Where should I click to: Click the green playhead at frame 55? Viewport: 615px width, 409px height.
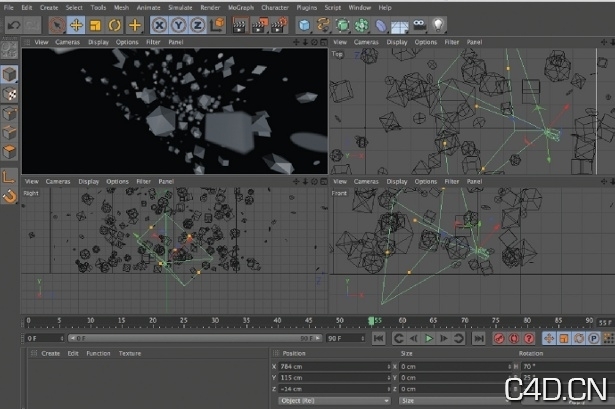point(371,321)
